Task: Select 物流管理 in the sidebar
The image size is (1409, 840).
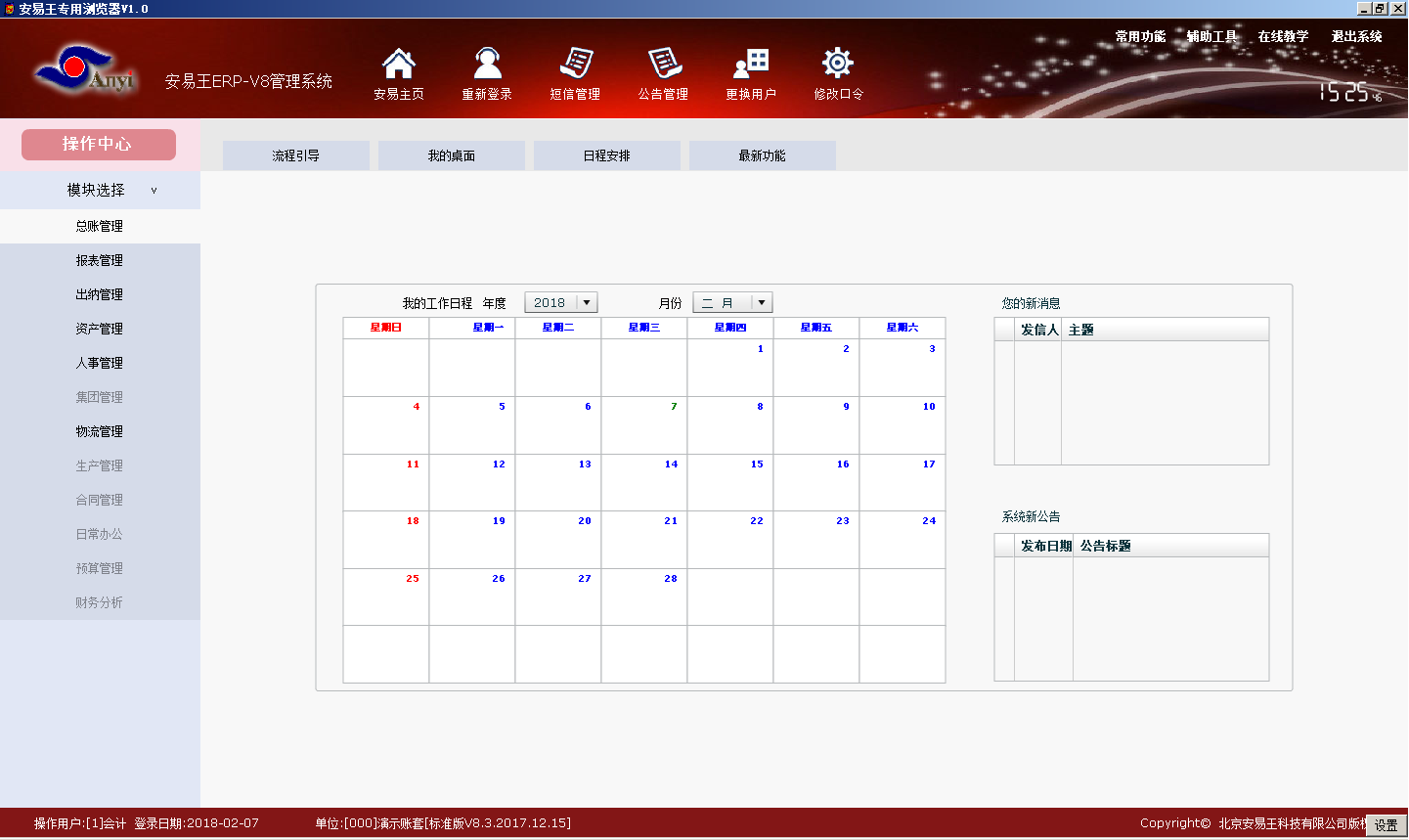Action: point(100,431)
